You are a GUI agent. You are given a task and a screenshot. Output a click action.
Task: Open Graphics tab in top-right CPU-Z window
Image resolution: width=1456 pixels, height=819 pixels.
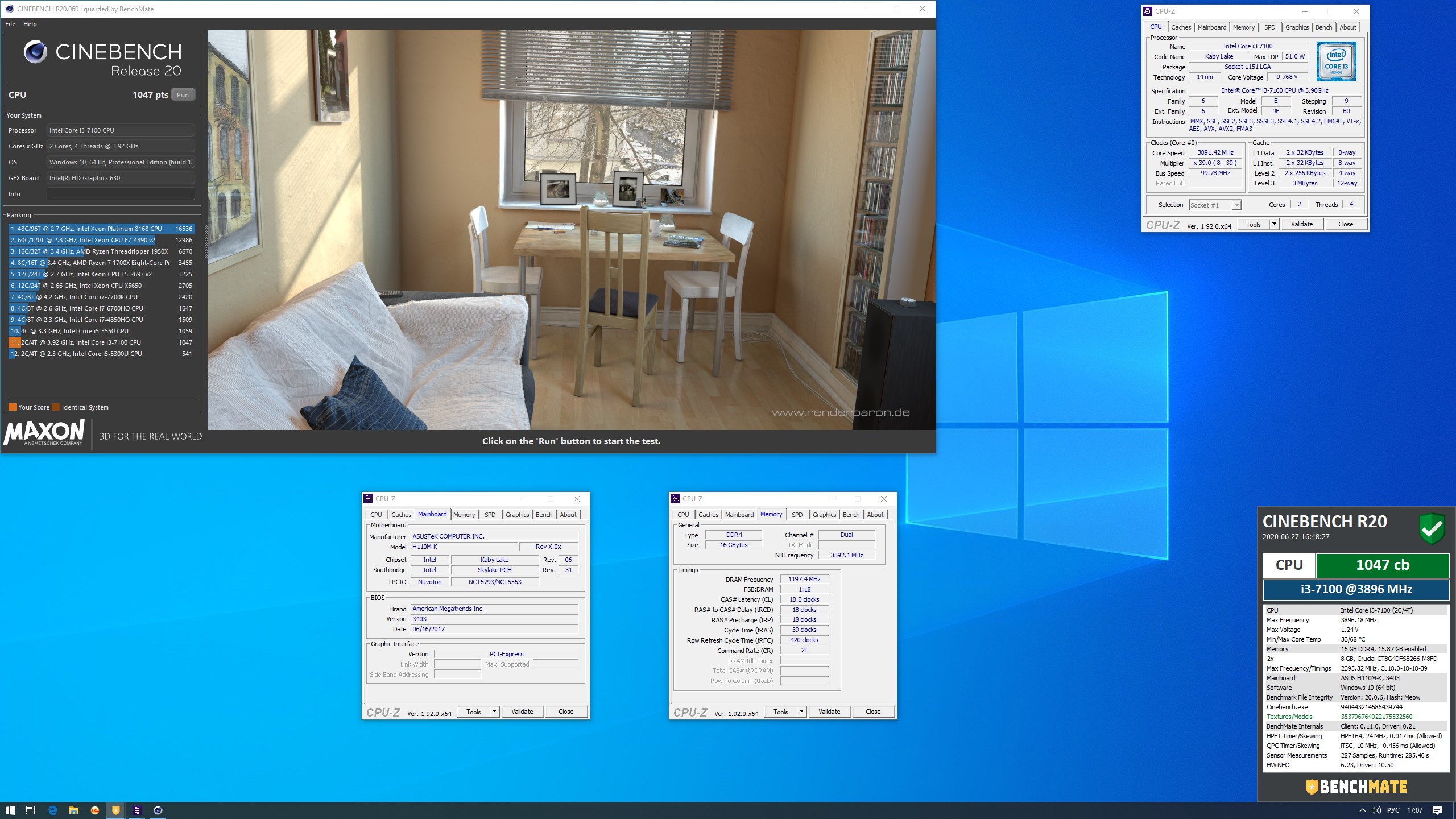click(x=1297, y=27)
